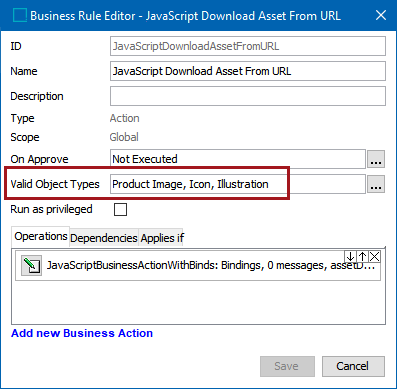The height and width of the screenshot is (389, 397).
Task: Click the Valid Object Types value field
Action: (x=238, y=184)
